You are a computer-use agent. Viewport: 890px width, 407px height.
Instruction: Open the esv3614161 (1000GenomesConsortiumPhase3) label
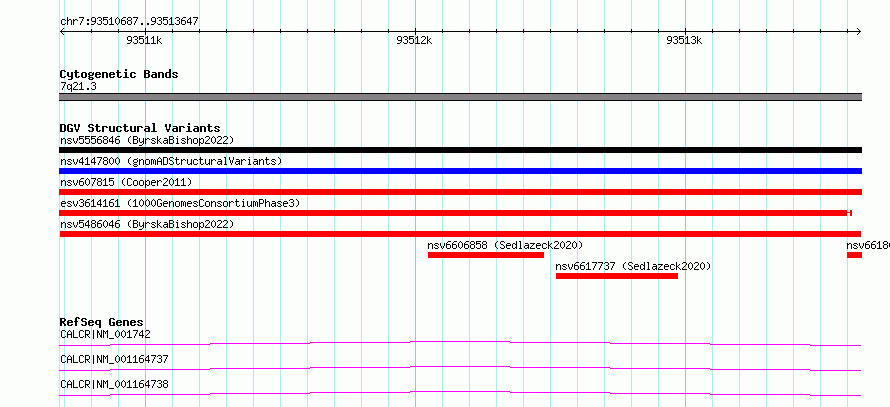(x=180, y=203)
